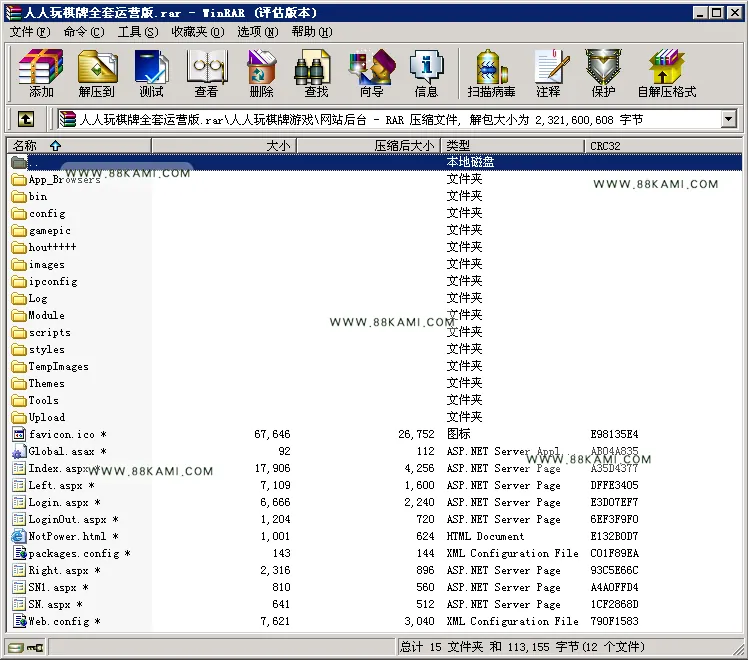Sort by CRC32 column header
This screenshot has height=660, width=748.
pos(663,145)
